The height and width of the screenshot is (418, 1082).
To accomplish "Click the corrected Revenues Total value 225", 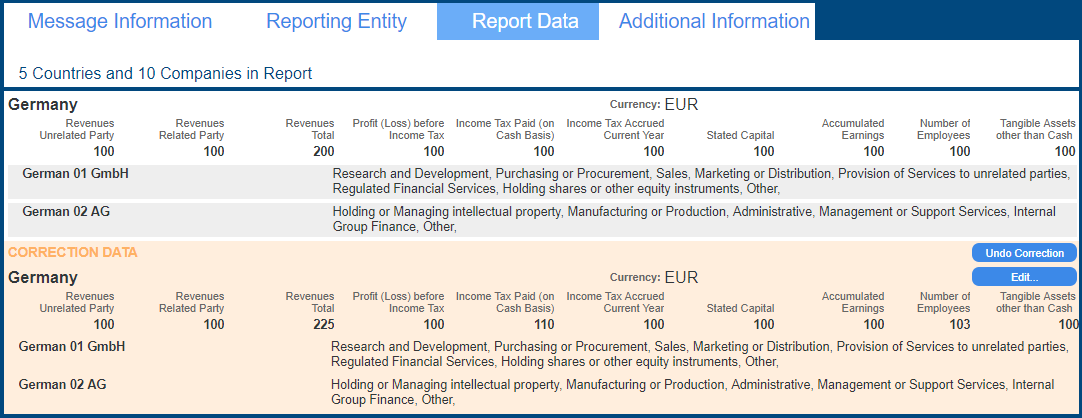I will coord(322,325).
